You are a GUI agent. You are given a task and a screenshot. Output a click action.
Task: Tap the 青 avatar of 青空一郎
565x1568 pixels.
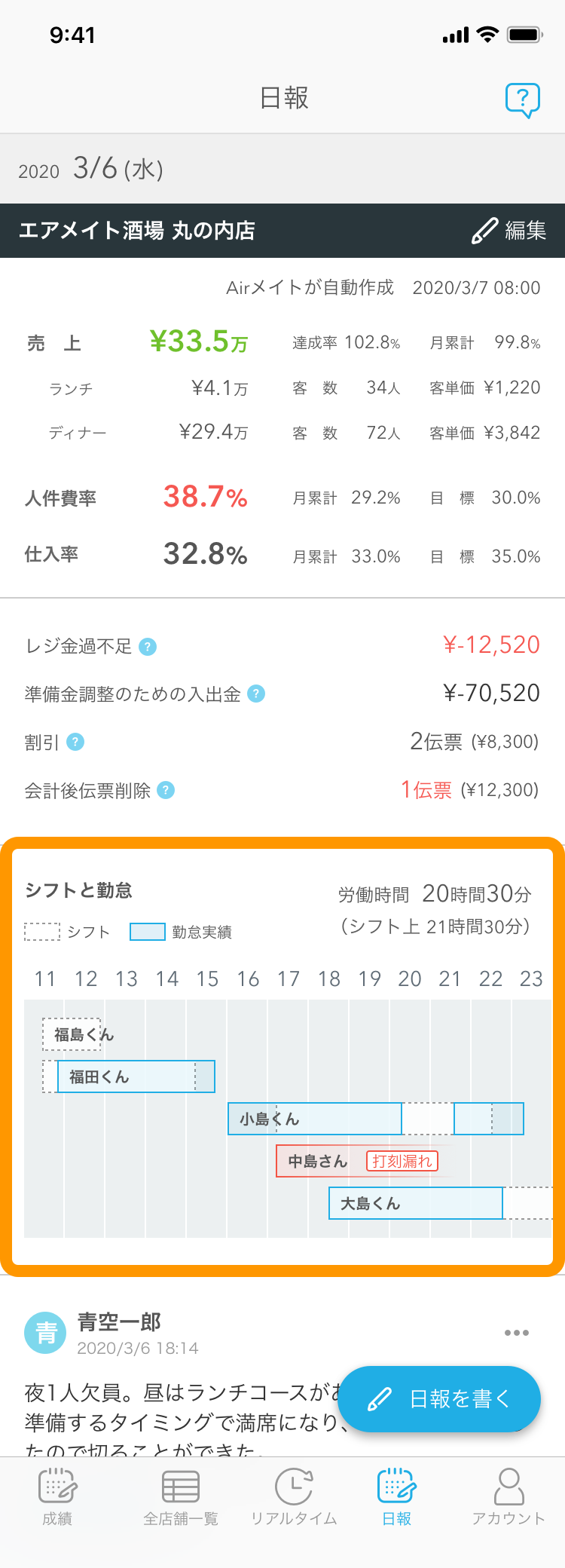tap(45, 1333)
